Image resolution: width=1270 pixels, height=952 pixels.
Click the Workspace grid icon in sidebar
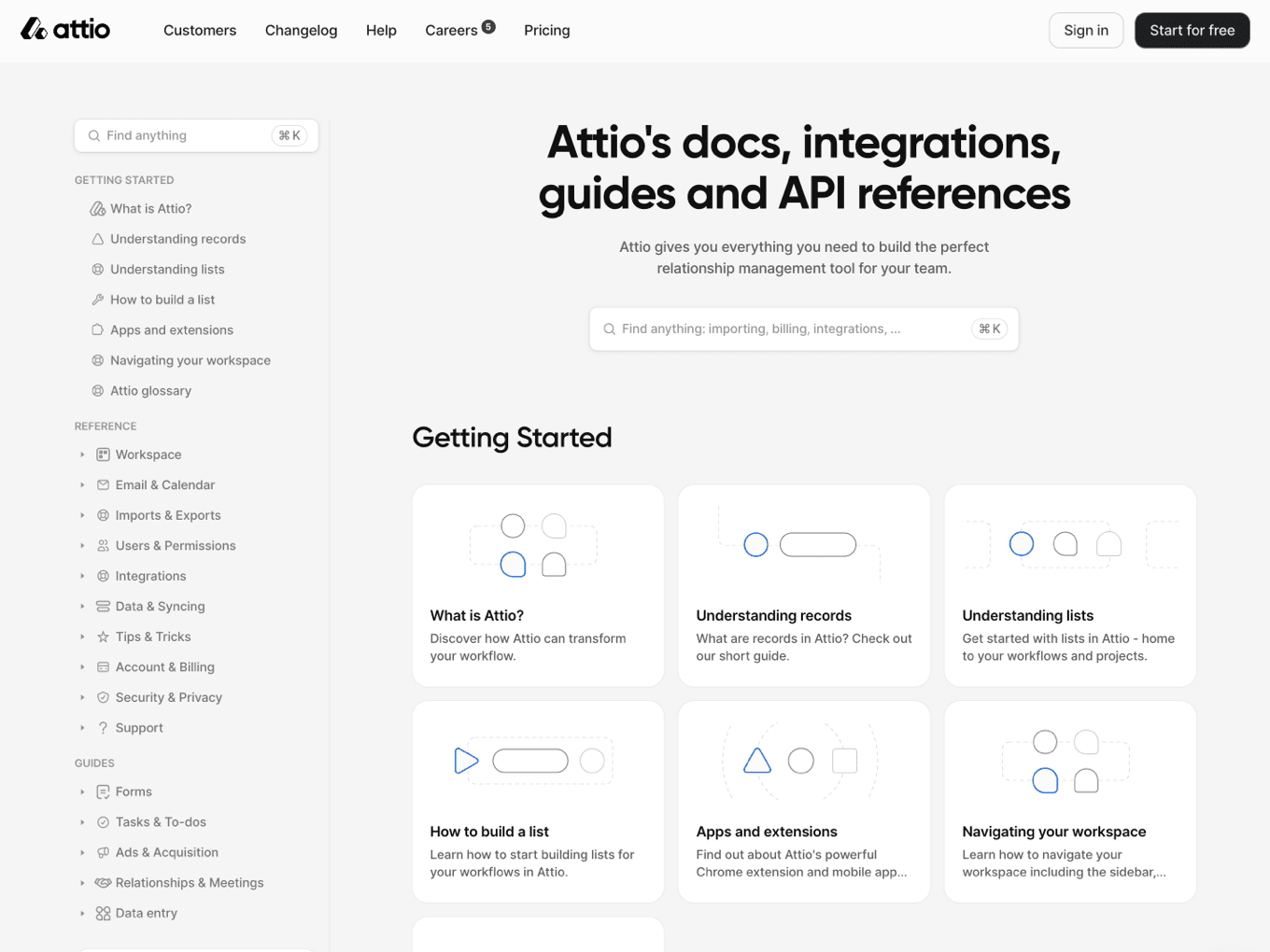pos(102,455)
